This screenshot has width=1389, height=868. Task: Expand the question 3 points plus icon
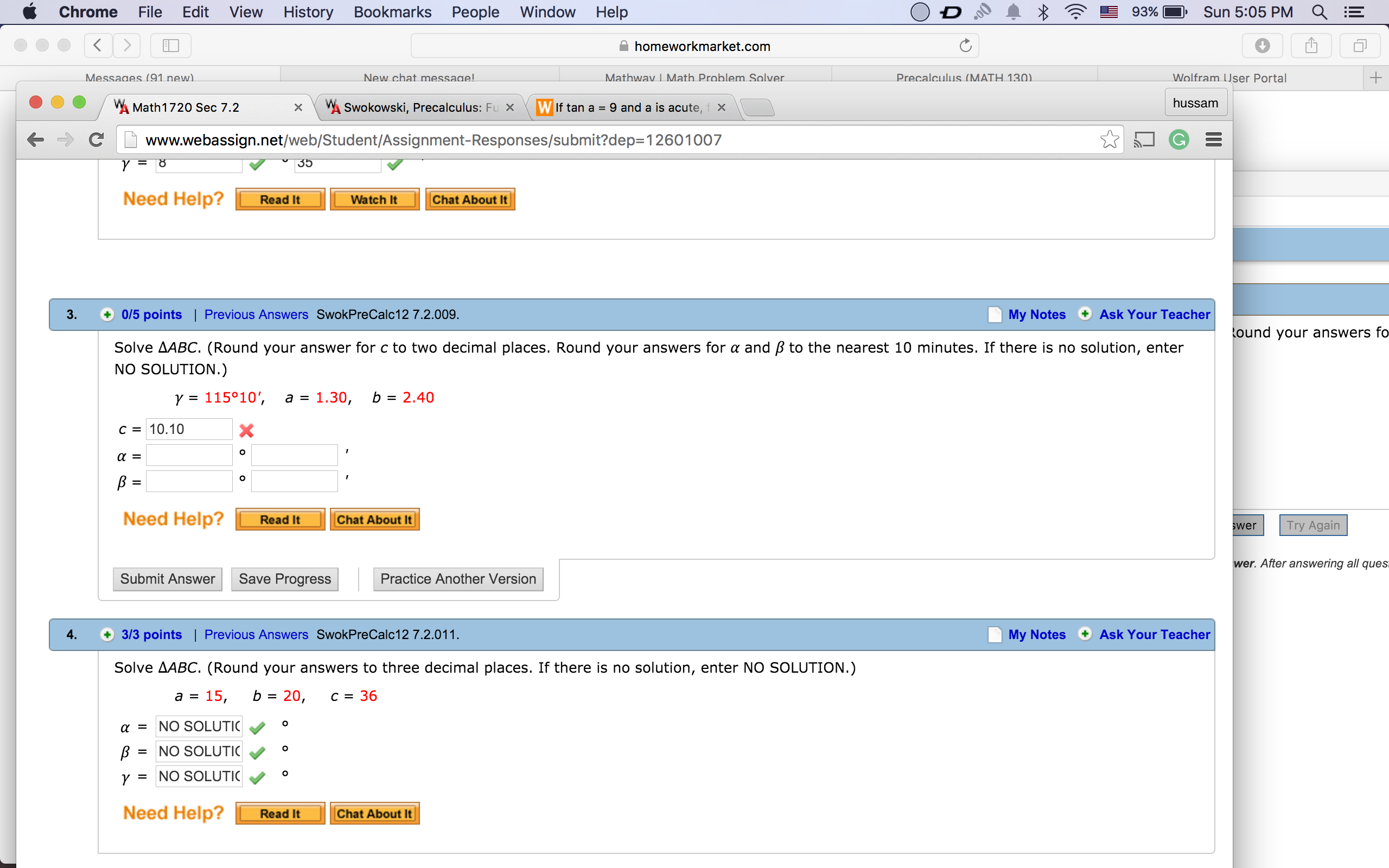coord(107,315)
